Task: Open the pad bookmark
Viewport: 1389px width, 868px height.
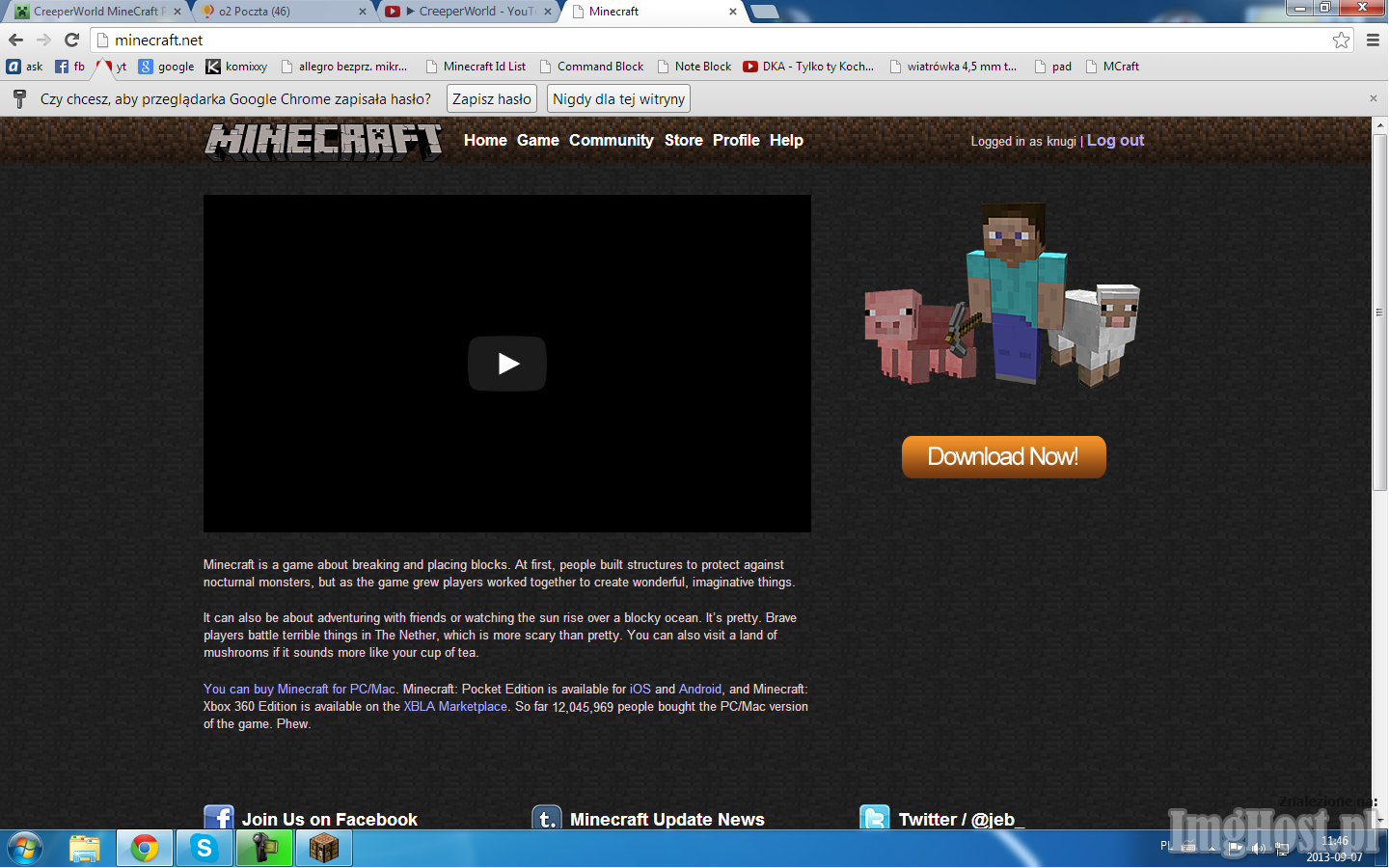Action: [x=1053, y=67]
